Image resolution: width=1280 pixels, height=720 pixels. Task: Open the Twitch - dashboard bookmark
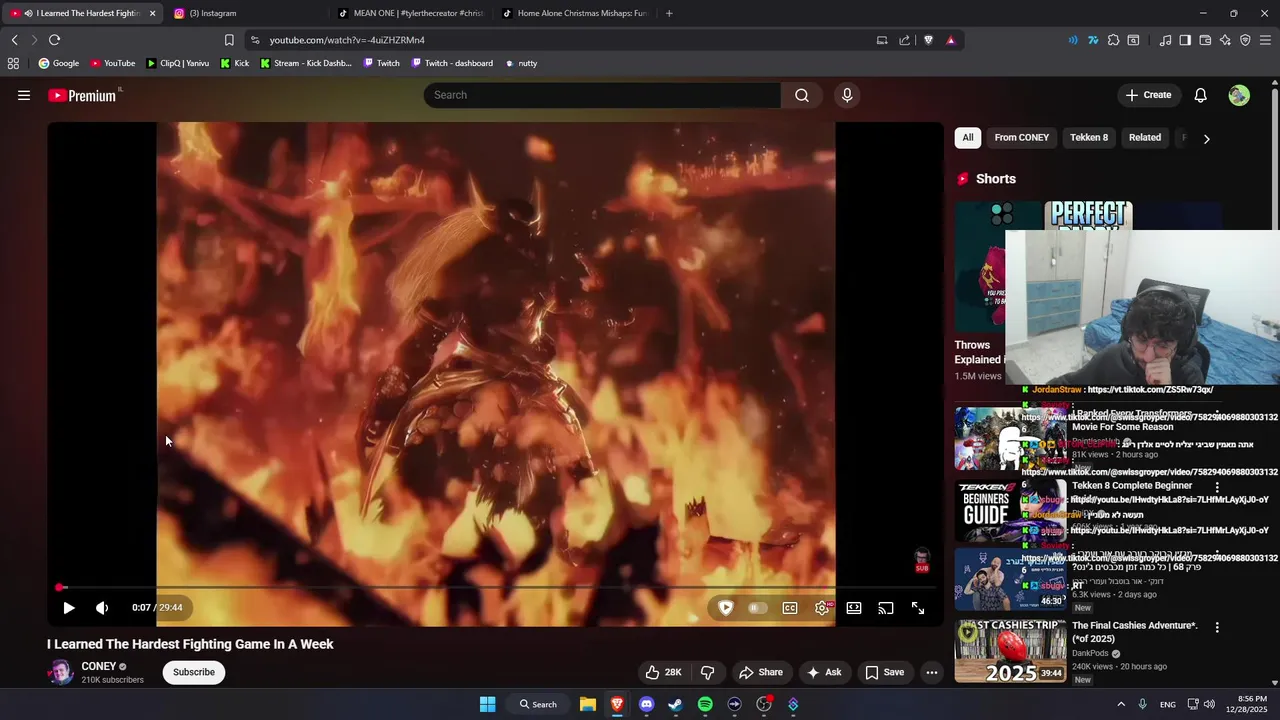coord(452,63)
